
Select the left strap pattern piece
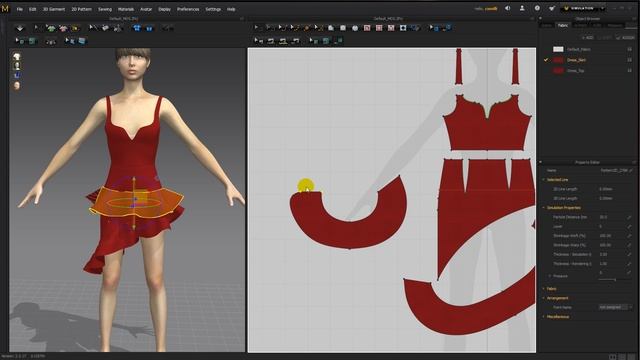460,67
